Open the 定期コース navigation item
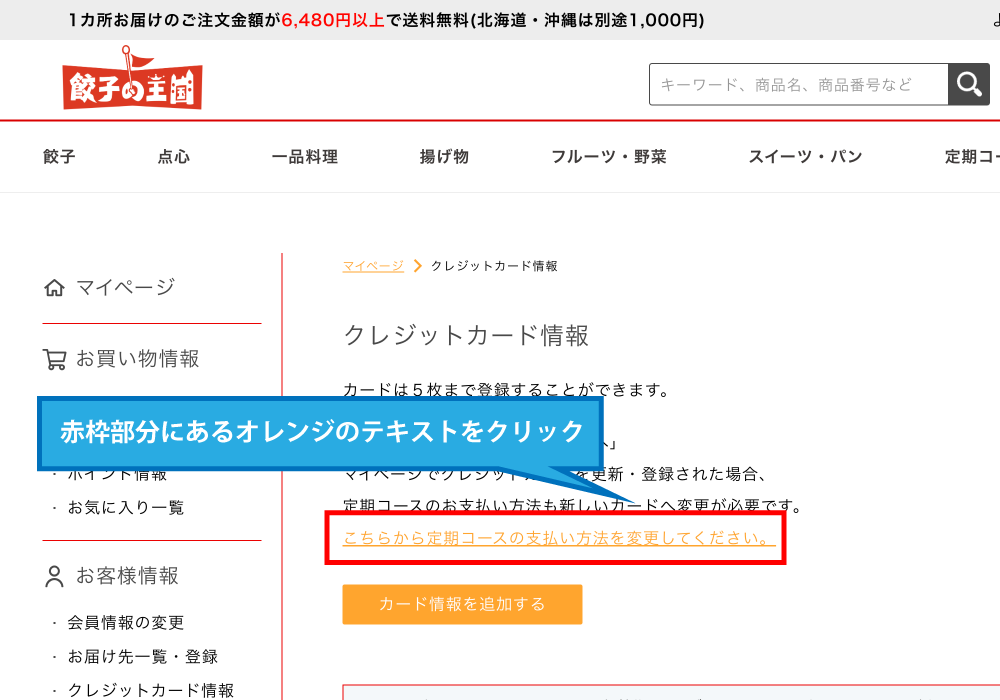1000x700 pixels. 972,156
